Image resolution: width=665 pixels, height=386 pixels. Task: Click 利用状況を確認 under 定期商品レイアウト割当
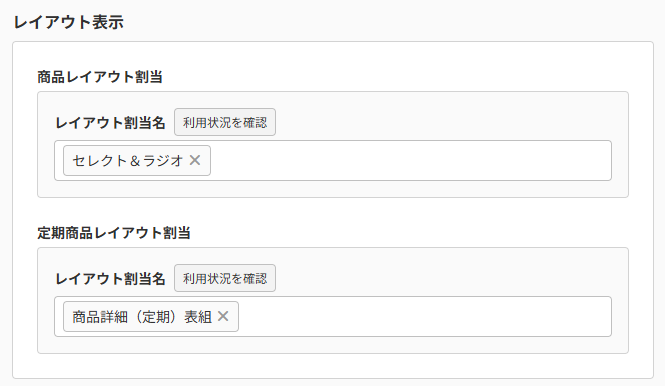click(x=225, y=278)
